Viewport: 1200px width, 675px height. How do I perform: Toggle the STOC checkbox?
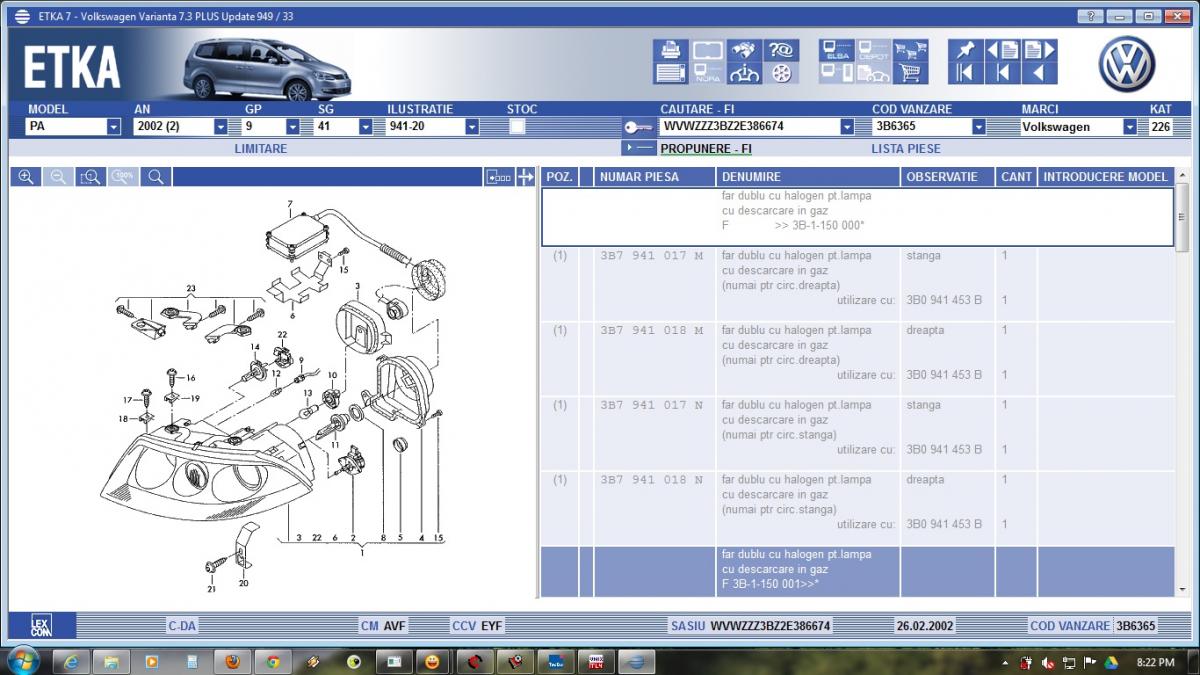click(517, 127)
